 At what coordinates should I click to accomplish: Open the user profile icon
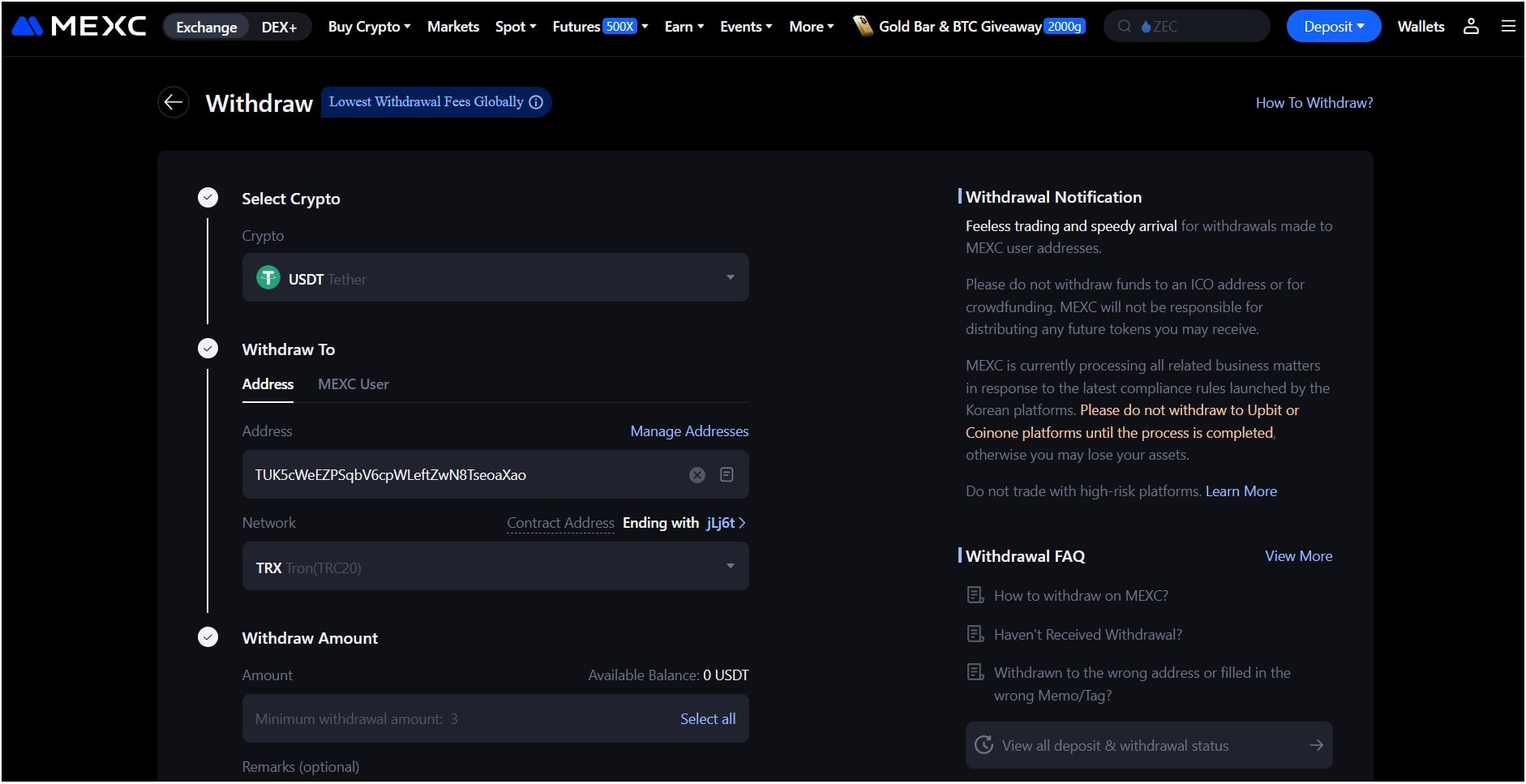[1471, 25]
